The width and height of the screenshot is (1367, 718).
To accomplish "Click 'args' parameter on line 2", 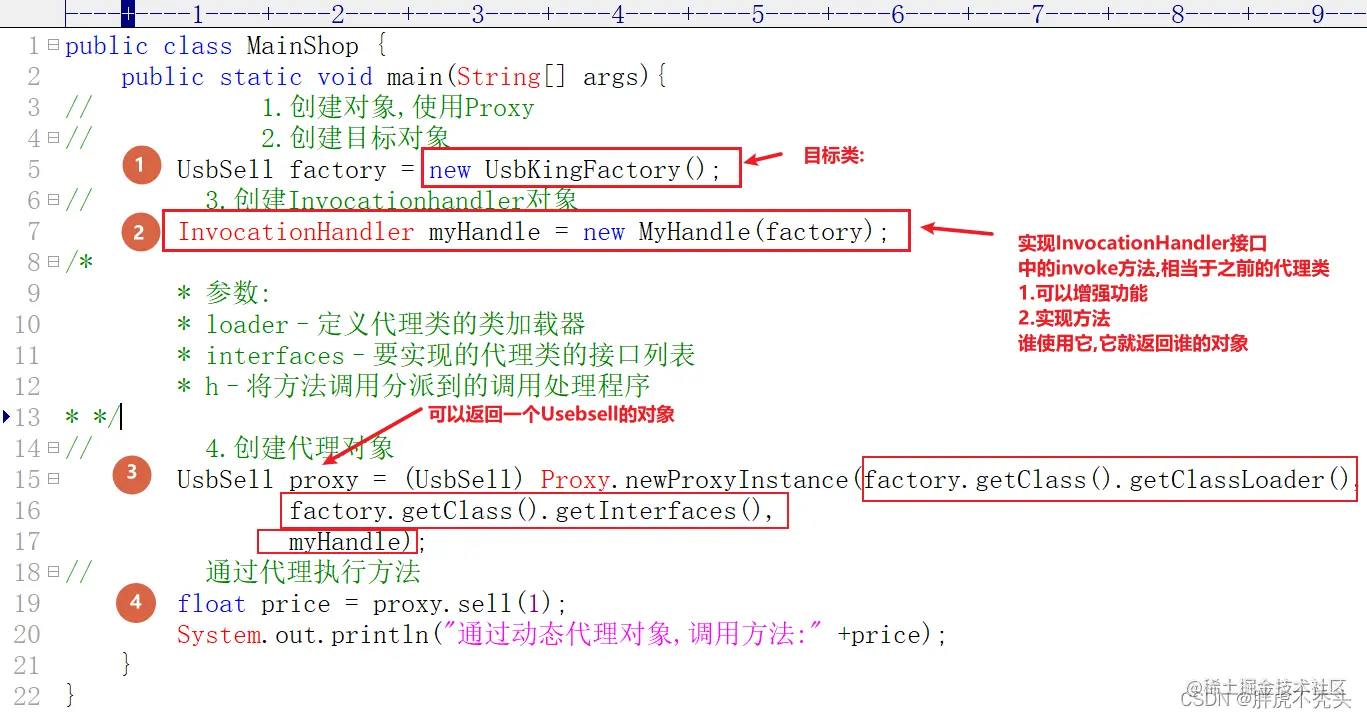I will point(611,78).
